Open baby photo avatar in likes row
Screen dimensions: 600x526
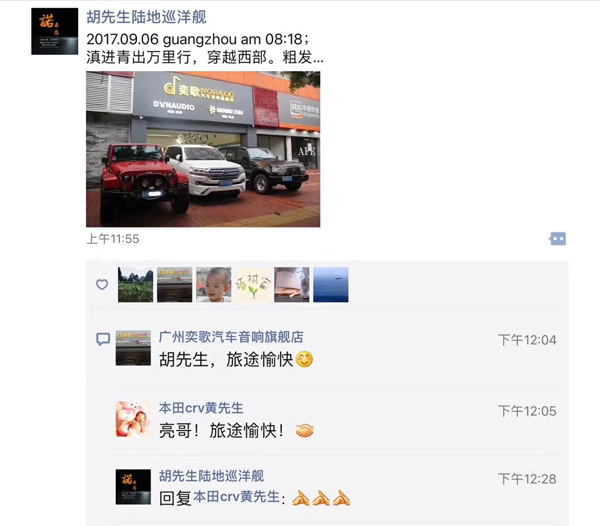(214, 285)
